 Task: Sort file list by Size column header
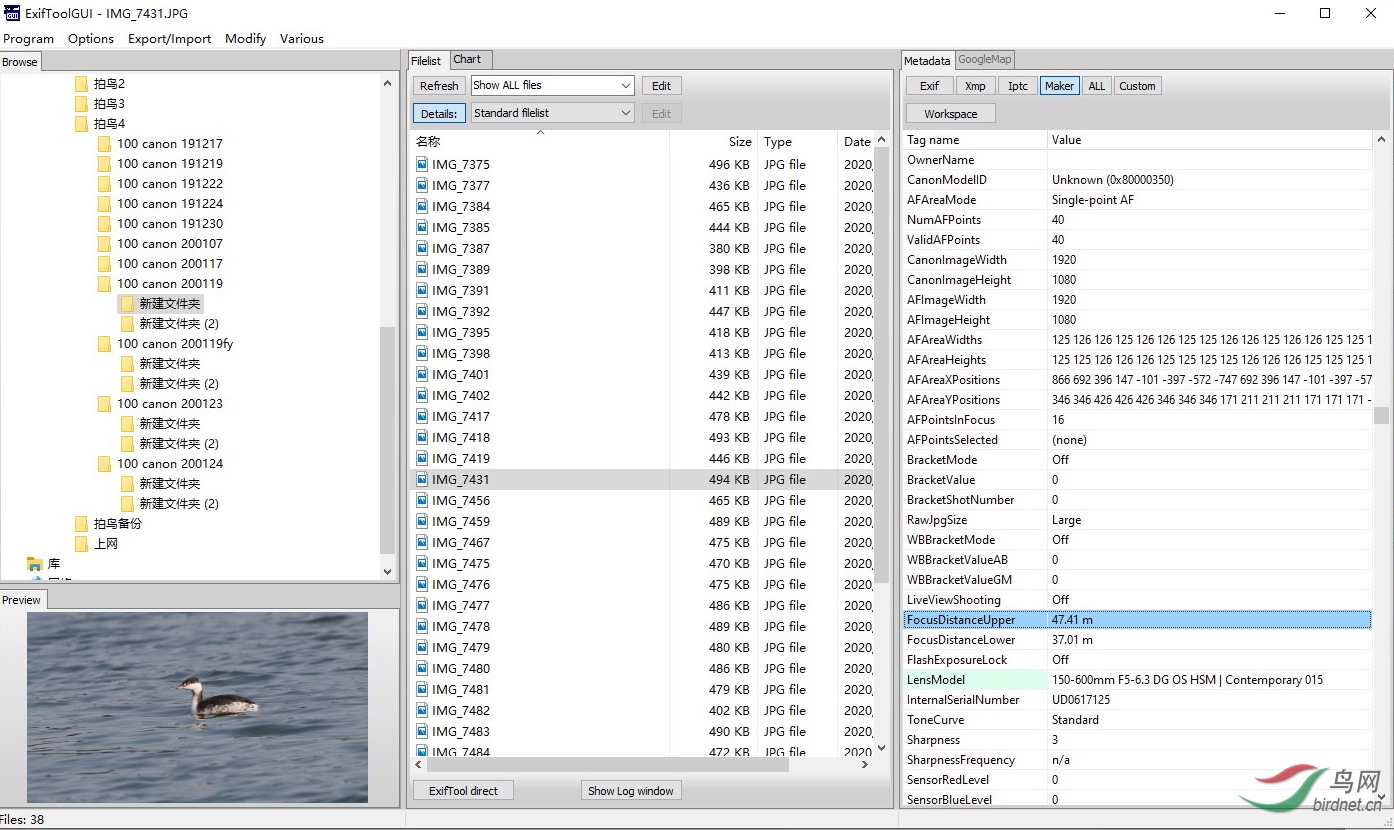point(713,142)
